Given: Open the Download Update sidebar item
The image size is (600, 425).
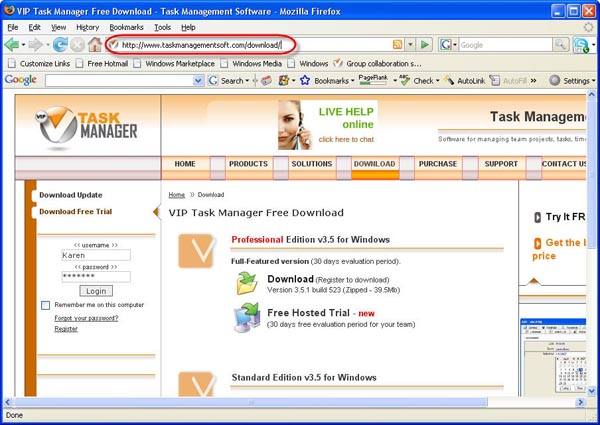Looking at the screenshot, I should pyautogui.click(x=71, y=195).
